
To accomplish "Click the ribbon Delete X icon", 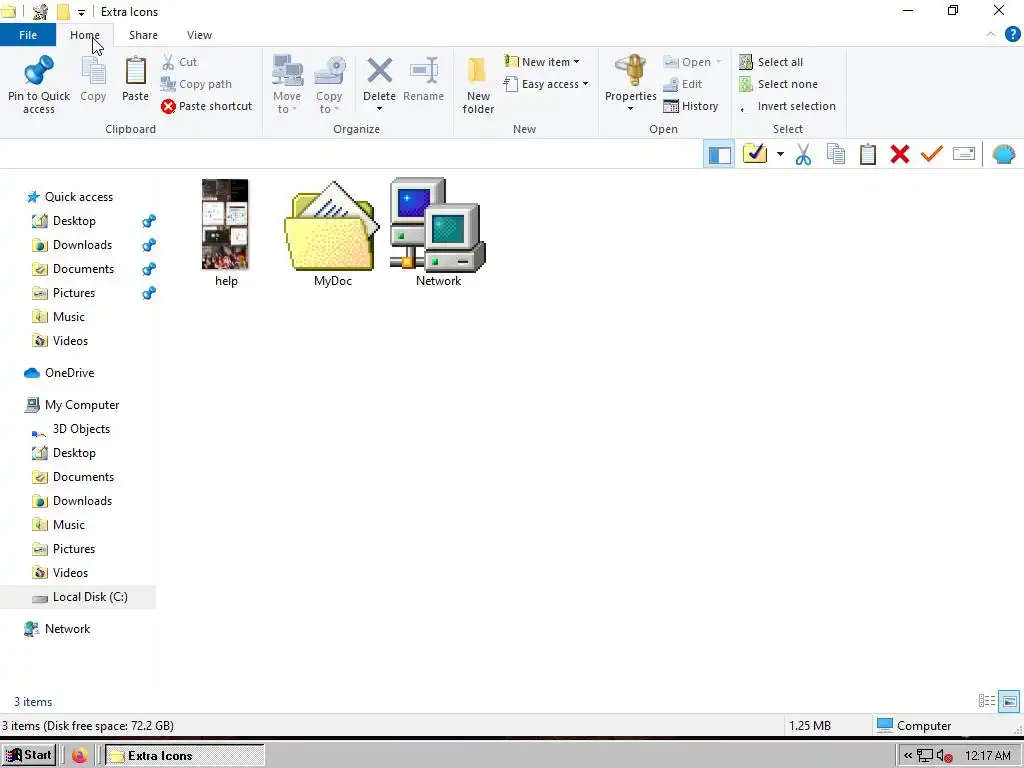I will tap(379, 71).
